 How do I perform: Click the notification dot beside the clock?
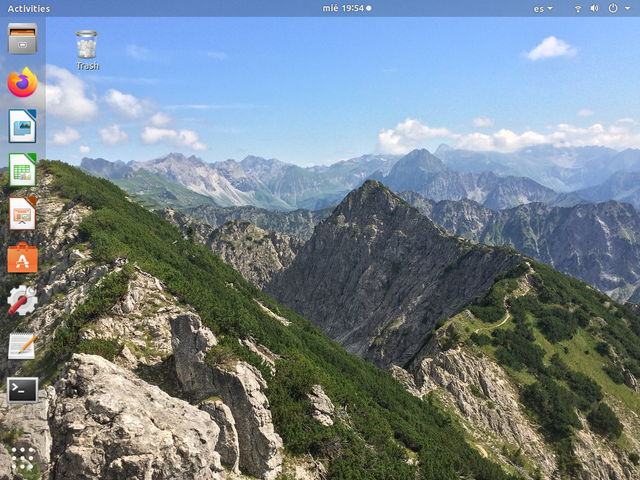coord(369,8)
